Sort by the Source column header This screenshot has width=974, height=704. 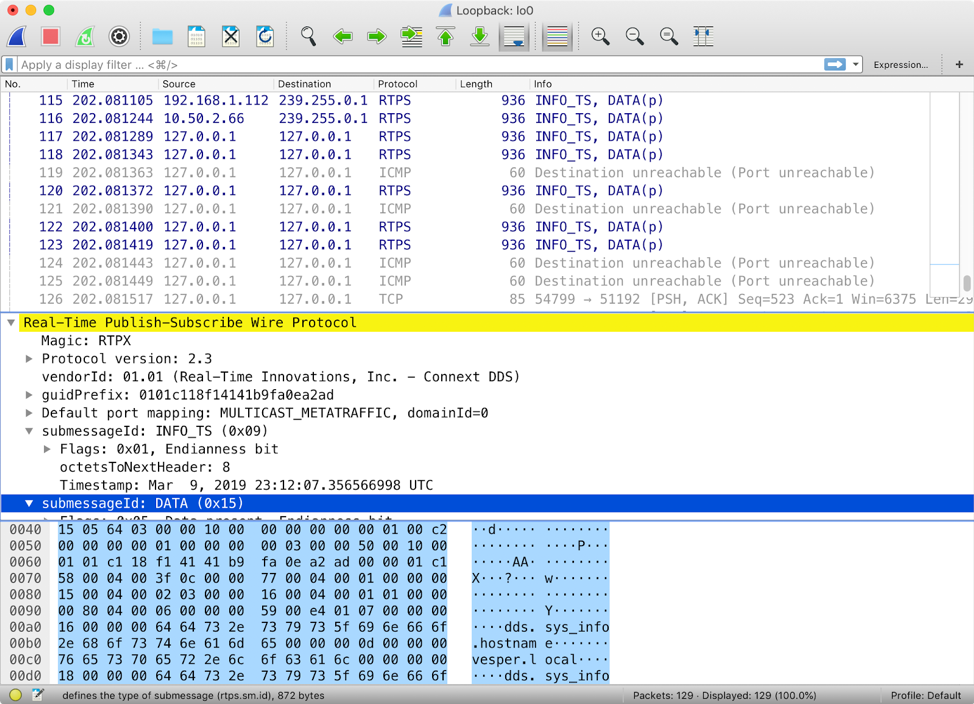coord(216,84)
